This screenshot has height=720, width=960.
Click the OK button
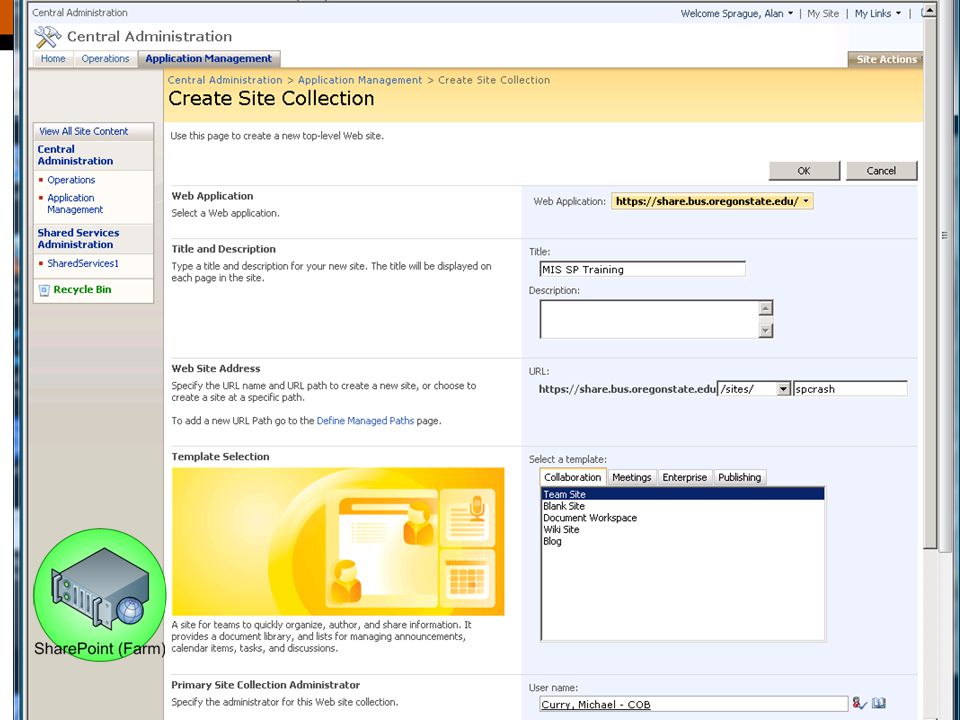pos(804,171)
